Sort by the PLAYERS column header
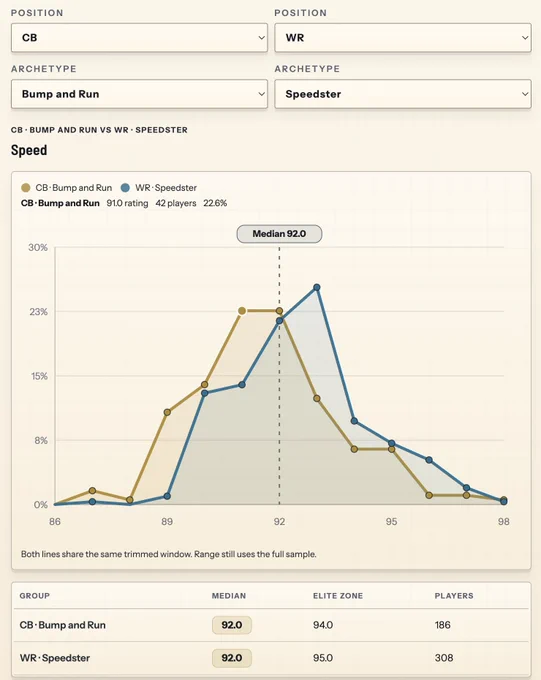541x680 pixels. (454, 596)
